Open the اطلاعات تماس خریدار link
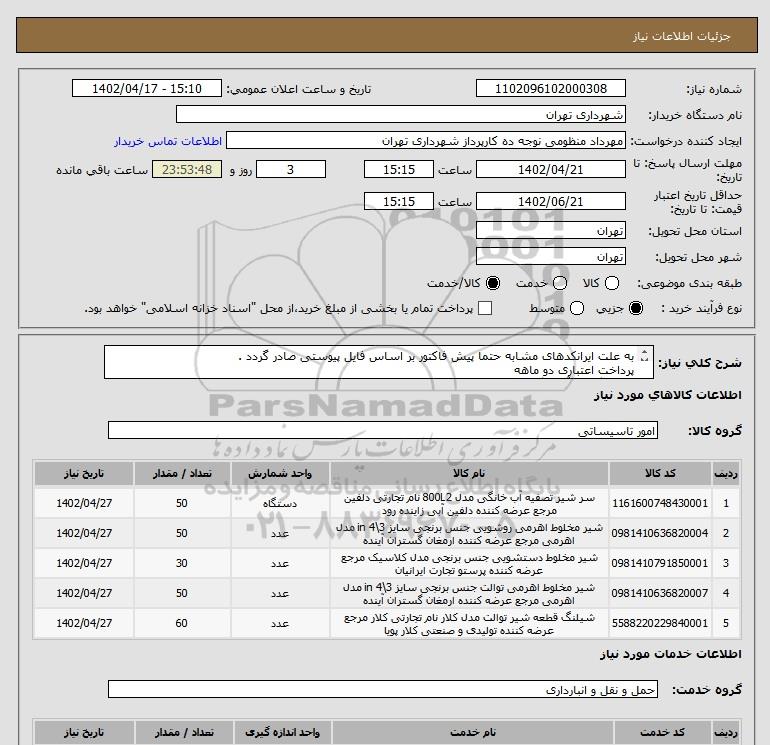The width and height of the screenshot is (770, 745). coord(168,141)
